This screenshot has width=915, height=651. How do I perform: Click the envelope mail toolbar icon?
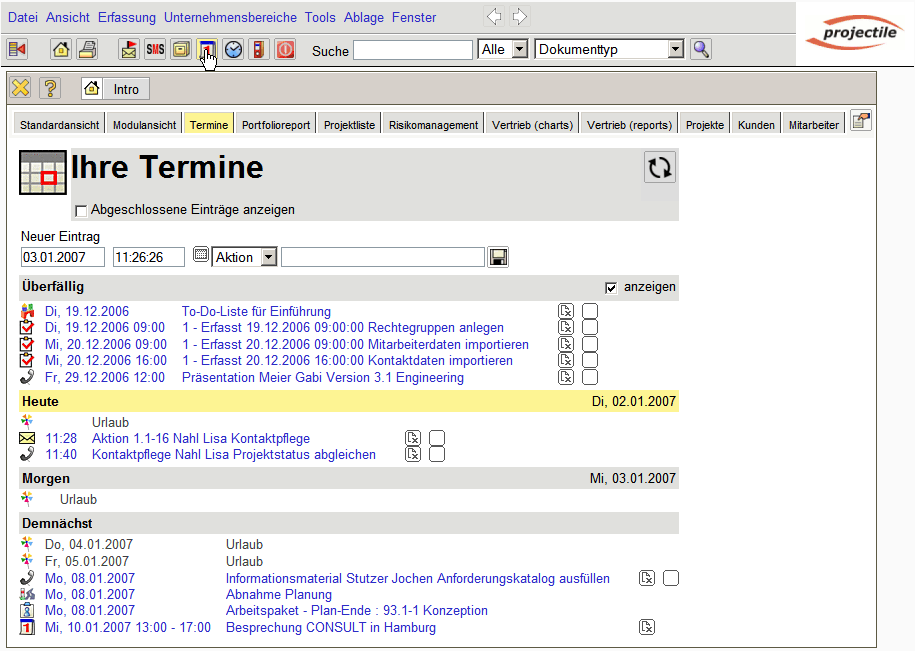pyautogui.click(x=129, y=49)
